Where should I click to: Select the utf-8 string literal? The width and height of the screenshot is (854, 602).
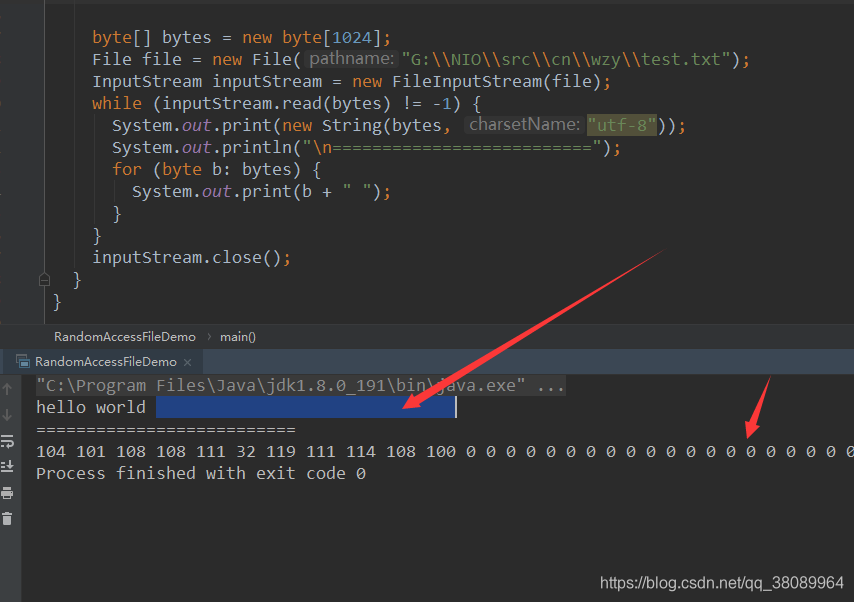[x=622, y=125]
